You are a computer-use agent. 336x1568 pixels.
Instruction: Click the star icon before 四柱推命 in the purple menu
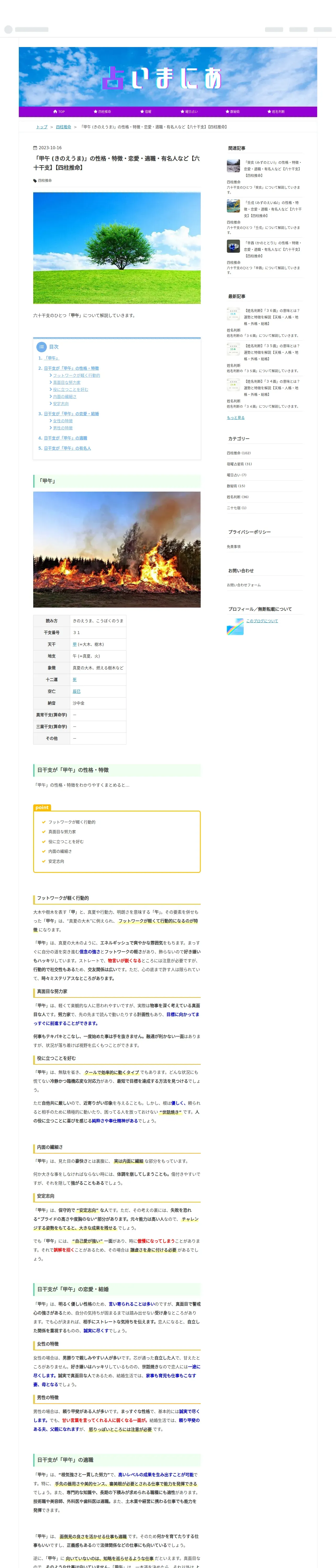coord(95,111)
